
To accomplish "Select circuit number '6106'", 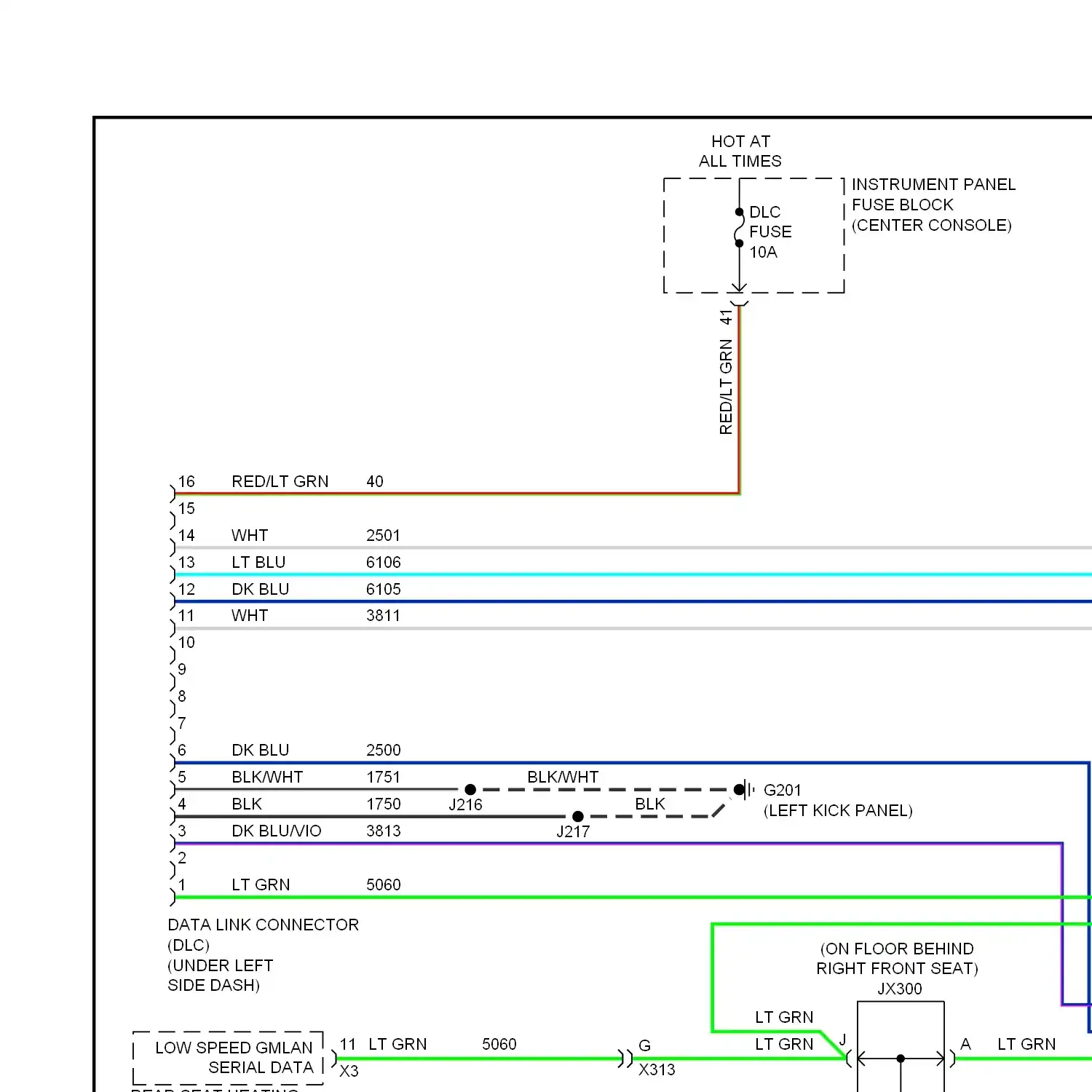I will click(x=383, y=562).
